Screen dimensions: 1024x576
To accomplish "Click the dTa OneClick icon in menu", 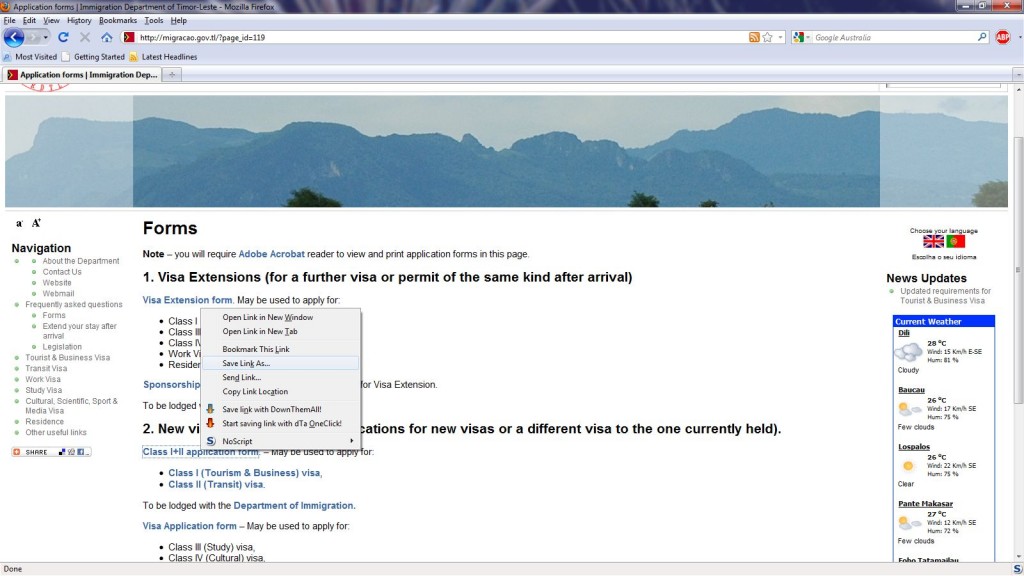I will coord(210,423).
